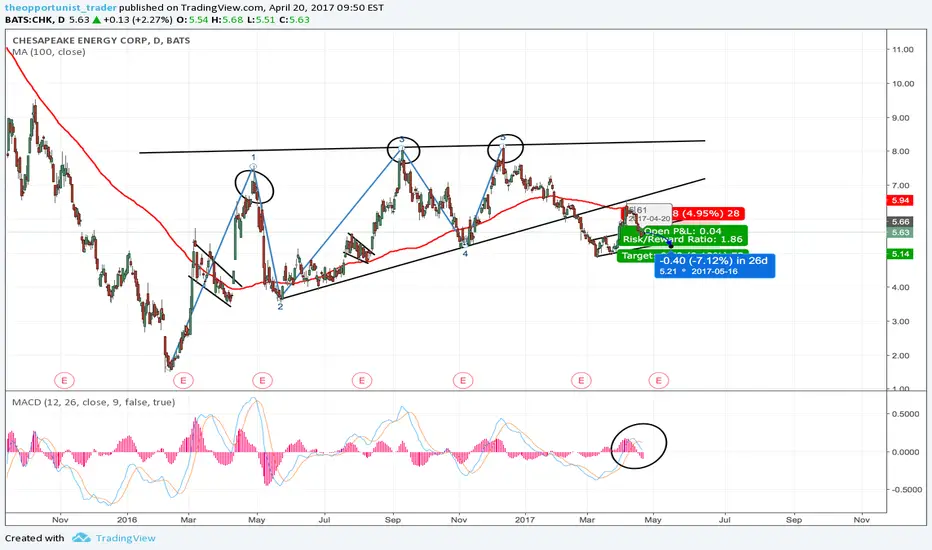932x550 pixels.
Task: Click the green 5.14 target price tag
Action: coord(900,254)
